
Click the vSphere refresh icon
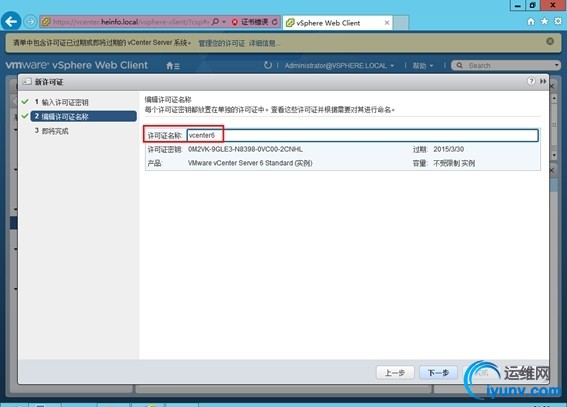coord(268,65)
